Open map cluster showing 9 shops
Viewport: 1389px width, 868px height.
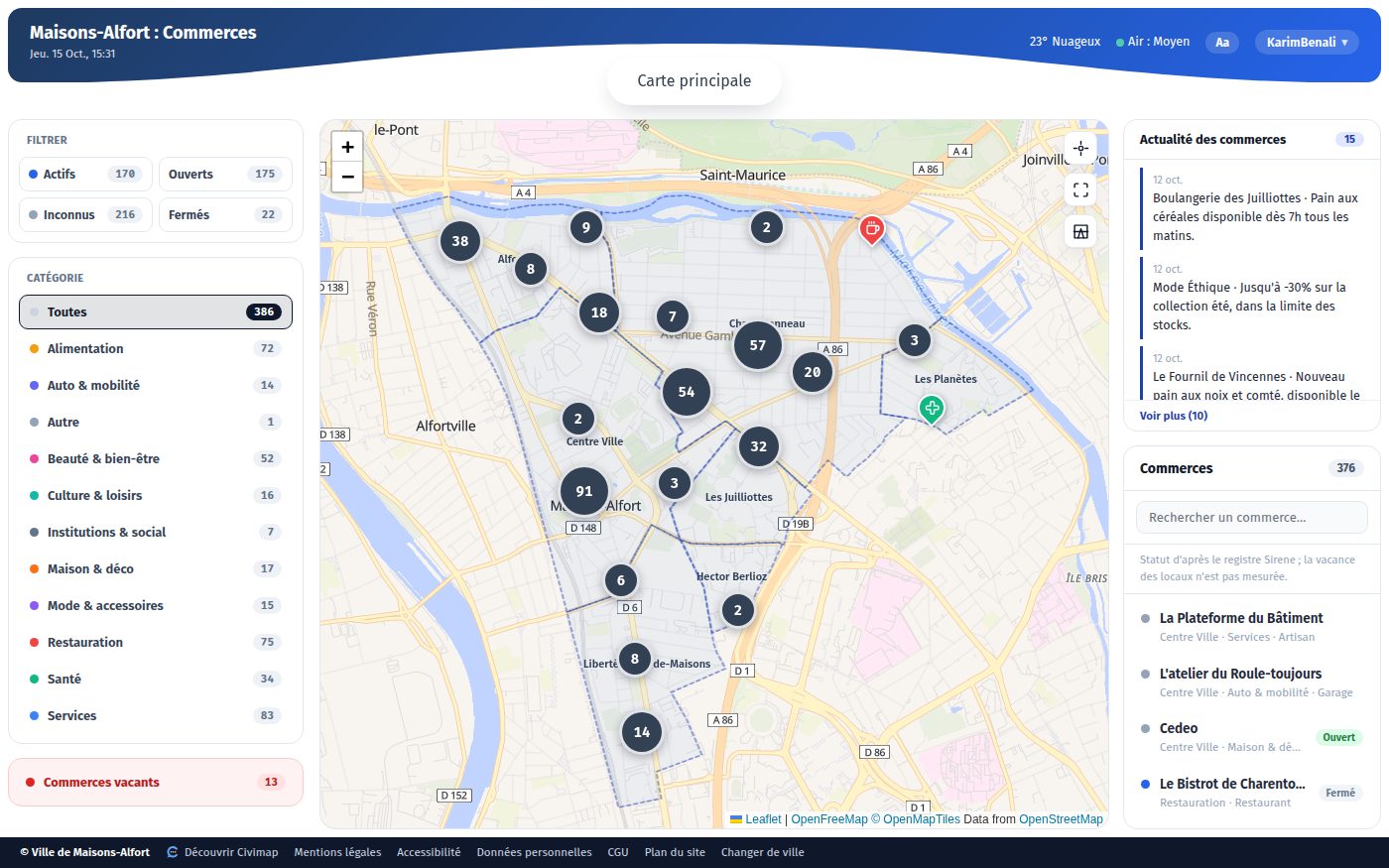[x=586, y=227]
